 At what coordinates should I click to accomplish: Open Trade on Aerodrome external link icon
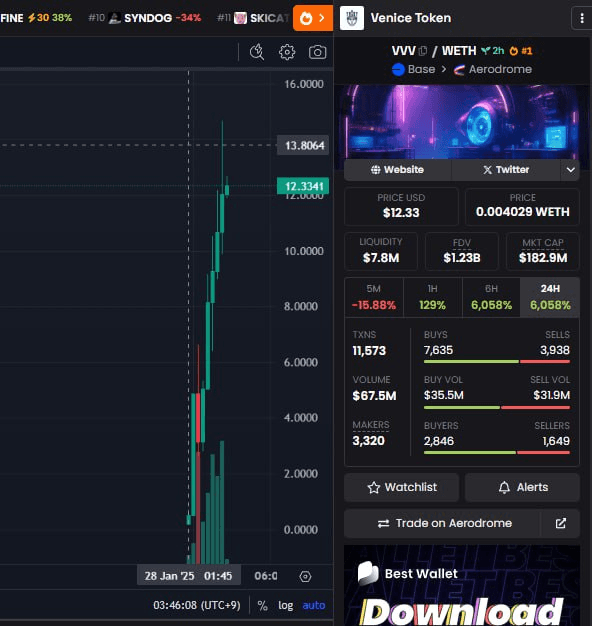[560, 523]
